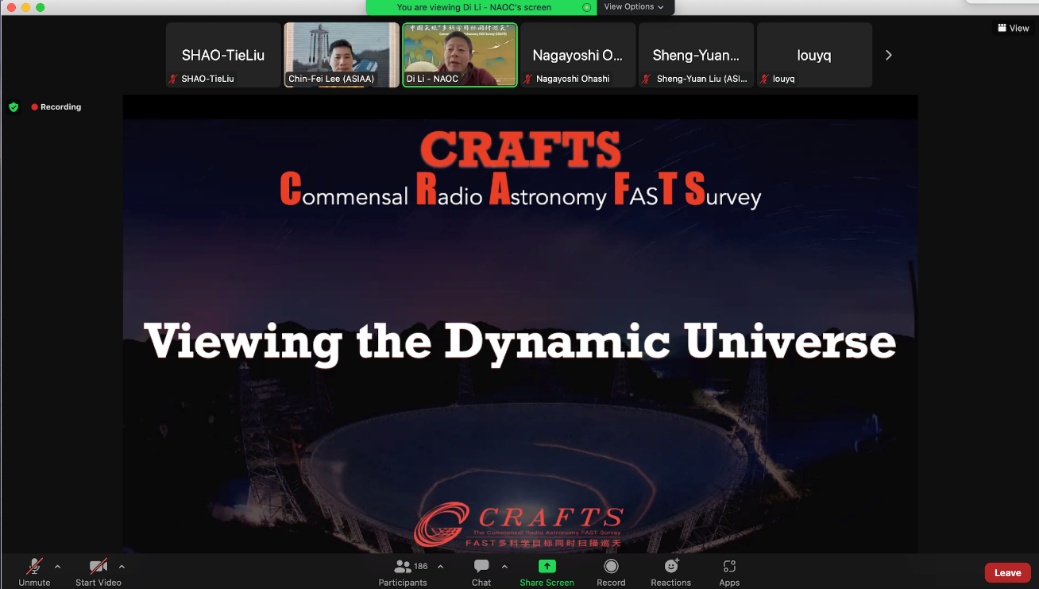Image resolution: width=1039 pixels, height=589 pixels.
Task: Select Nagayoshi Ohashi participant tile
Action: point(578,55)
